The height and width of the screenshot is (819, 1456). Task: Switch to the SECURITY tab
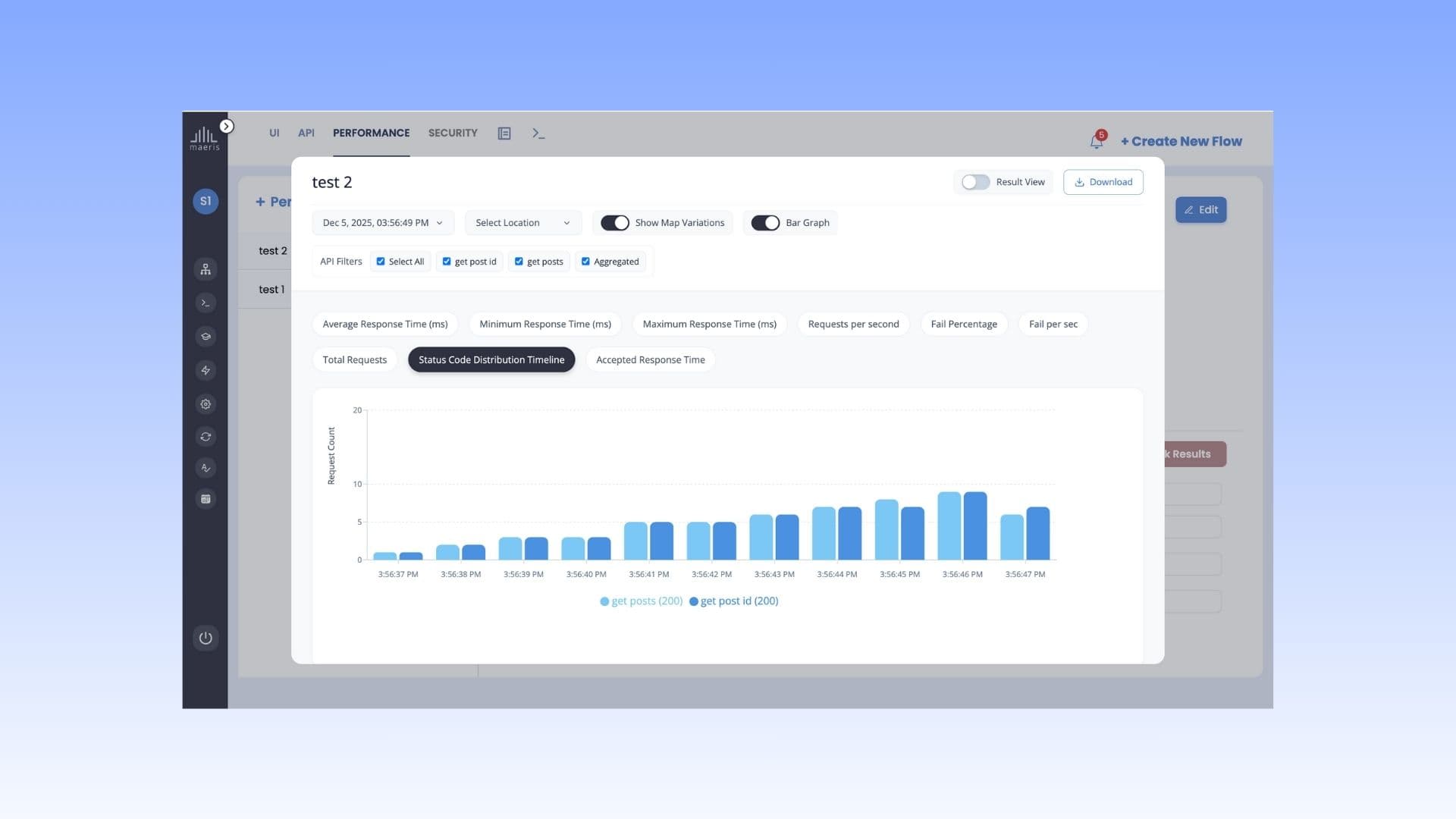pos(453,133)
